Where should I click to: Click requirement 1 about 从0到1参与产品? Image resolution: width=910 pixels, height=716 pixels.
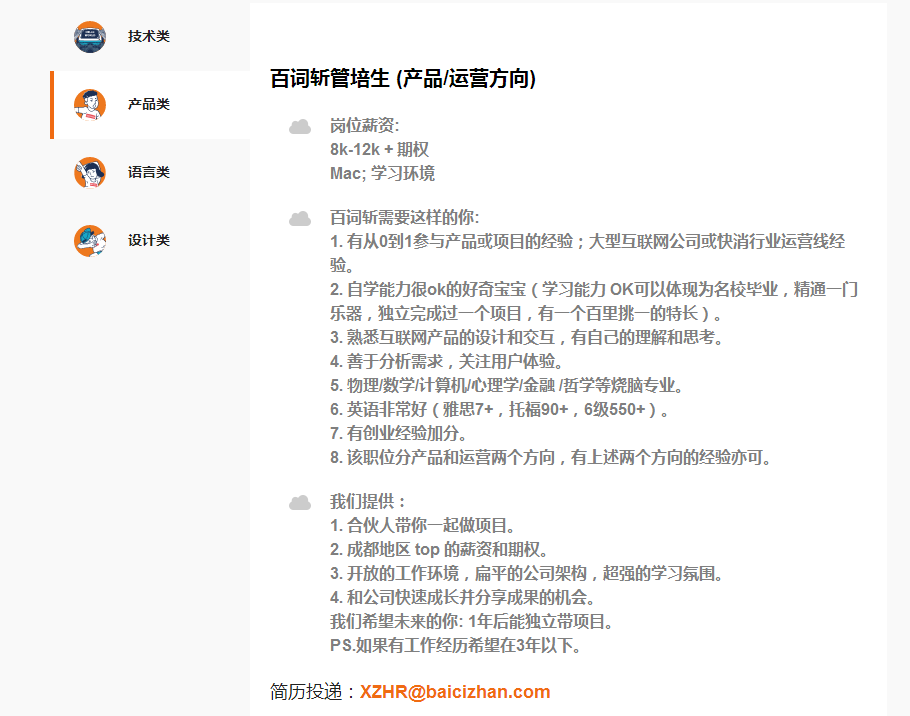(x=587, y=253)
